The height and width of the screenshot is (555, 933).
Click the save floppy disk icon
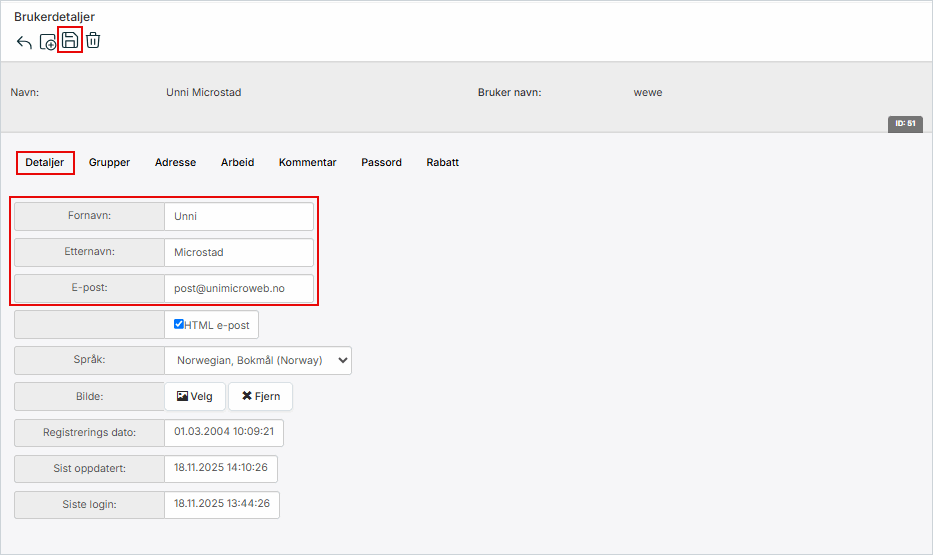pos(70,41)
